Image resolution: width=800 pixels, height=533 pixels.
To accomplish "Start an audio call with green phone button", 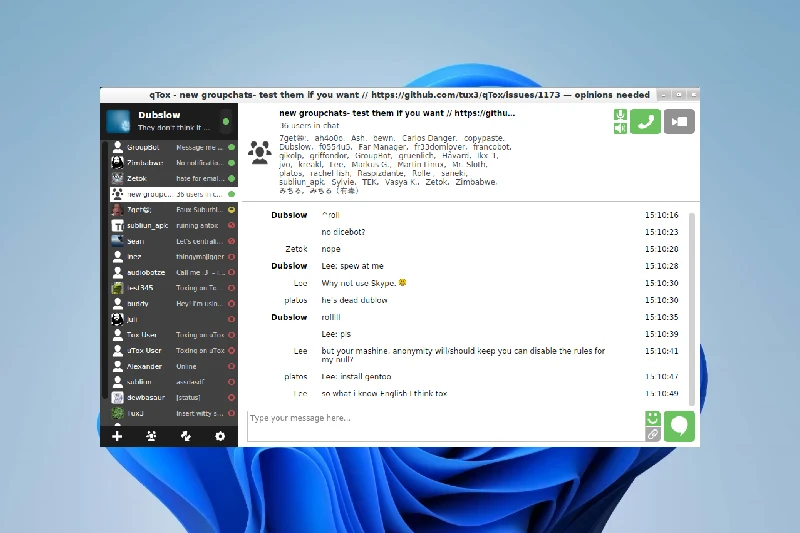I will 645,121.
